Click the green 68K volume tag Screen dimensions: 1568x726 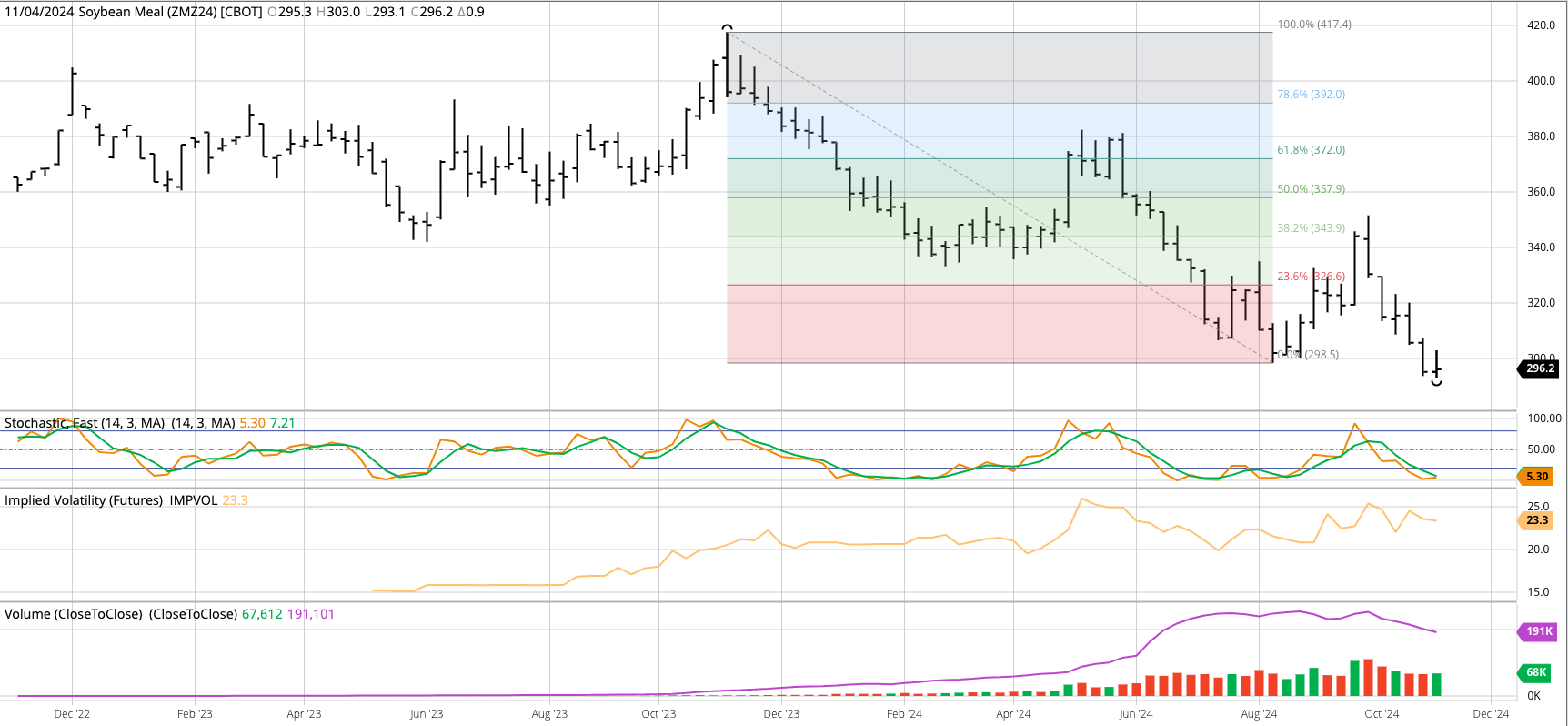pos(1536,672)
